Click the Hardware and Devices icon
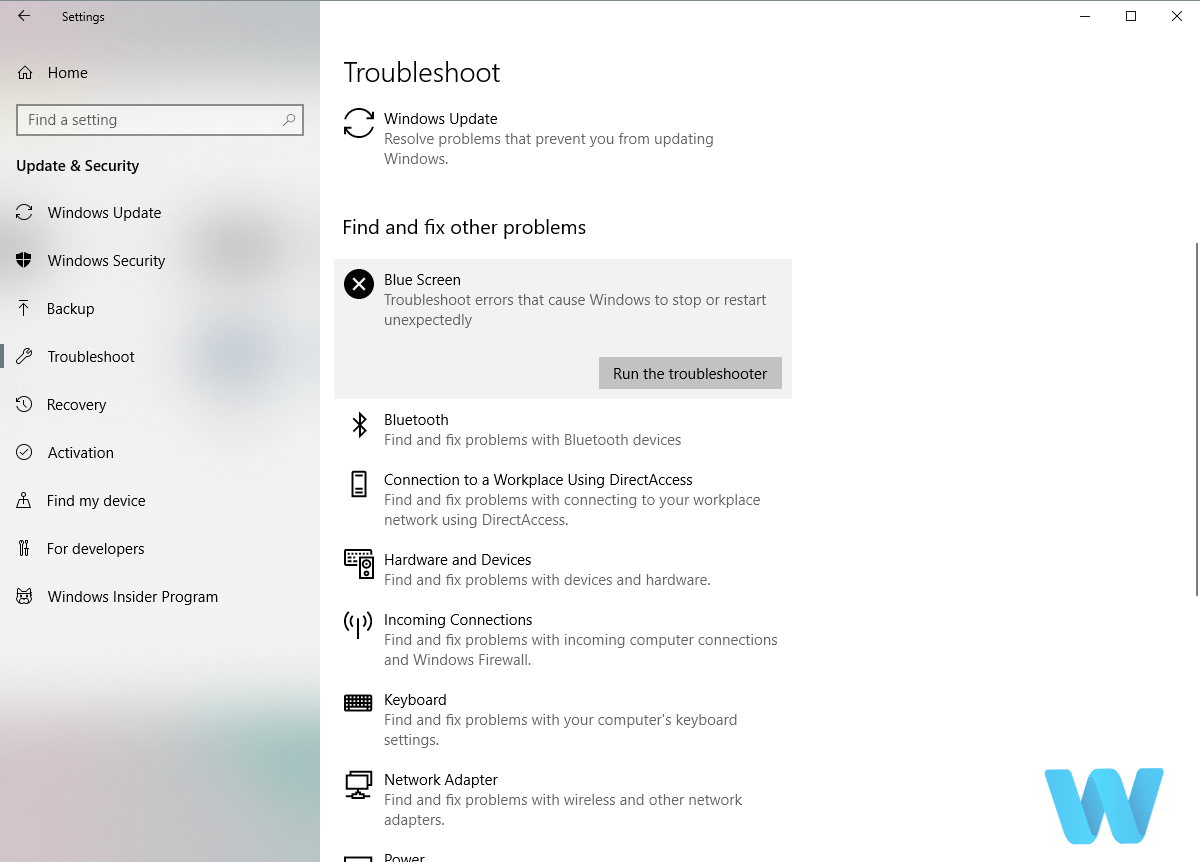Screen dimensions: 1200x862 pyautogui.click(x=358, y=565)
